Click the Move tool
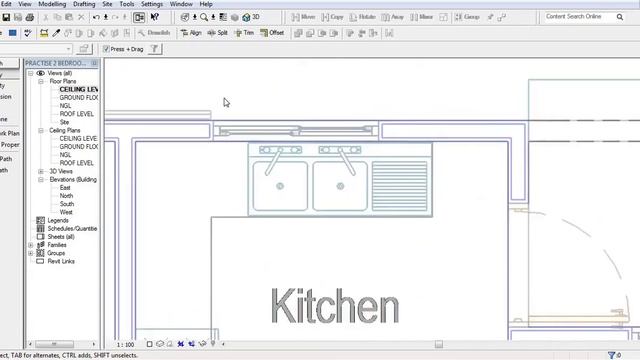The width and height of the screenshot is (640, 360). 303,17
